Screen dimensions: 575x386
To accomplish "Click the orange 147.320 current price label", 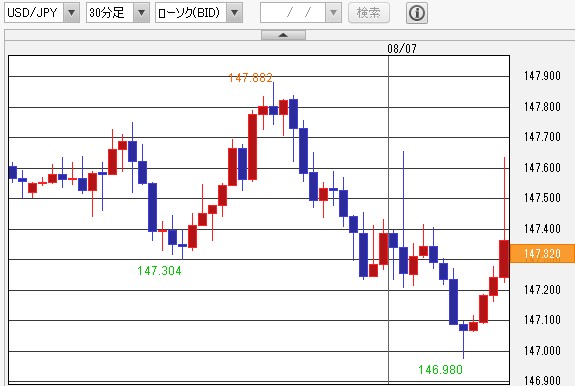I will tap(542, 253).
